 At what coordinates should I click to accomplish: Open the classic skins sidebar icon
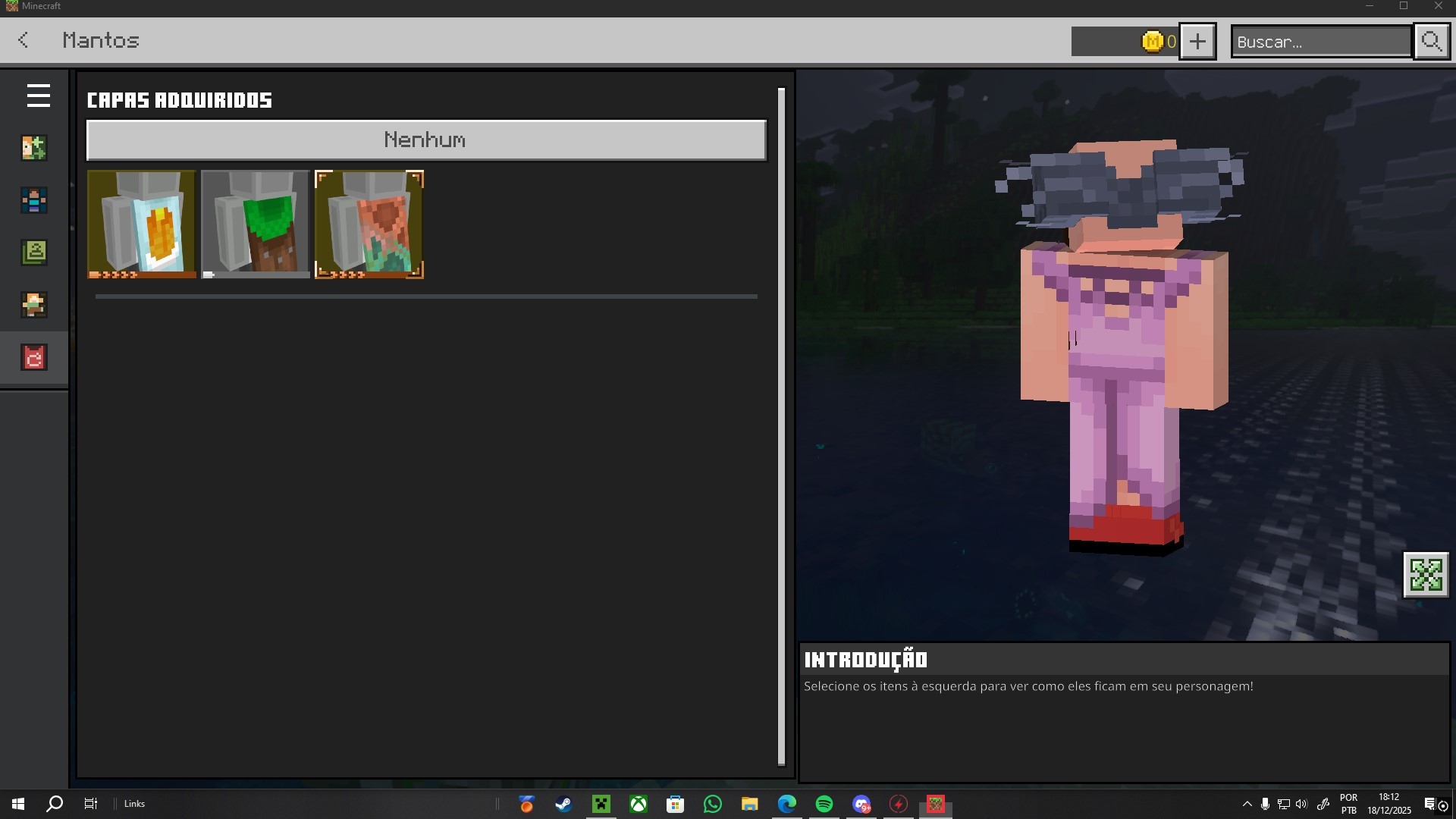[34, 200]
